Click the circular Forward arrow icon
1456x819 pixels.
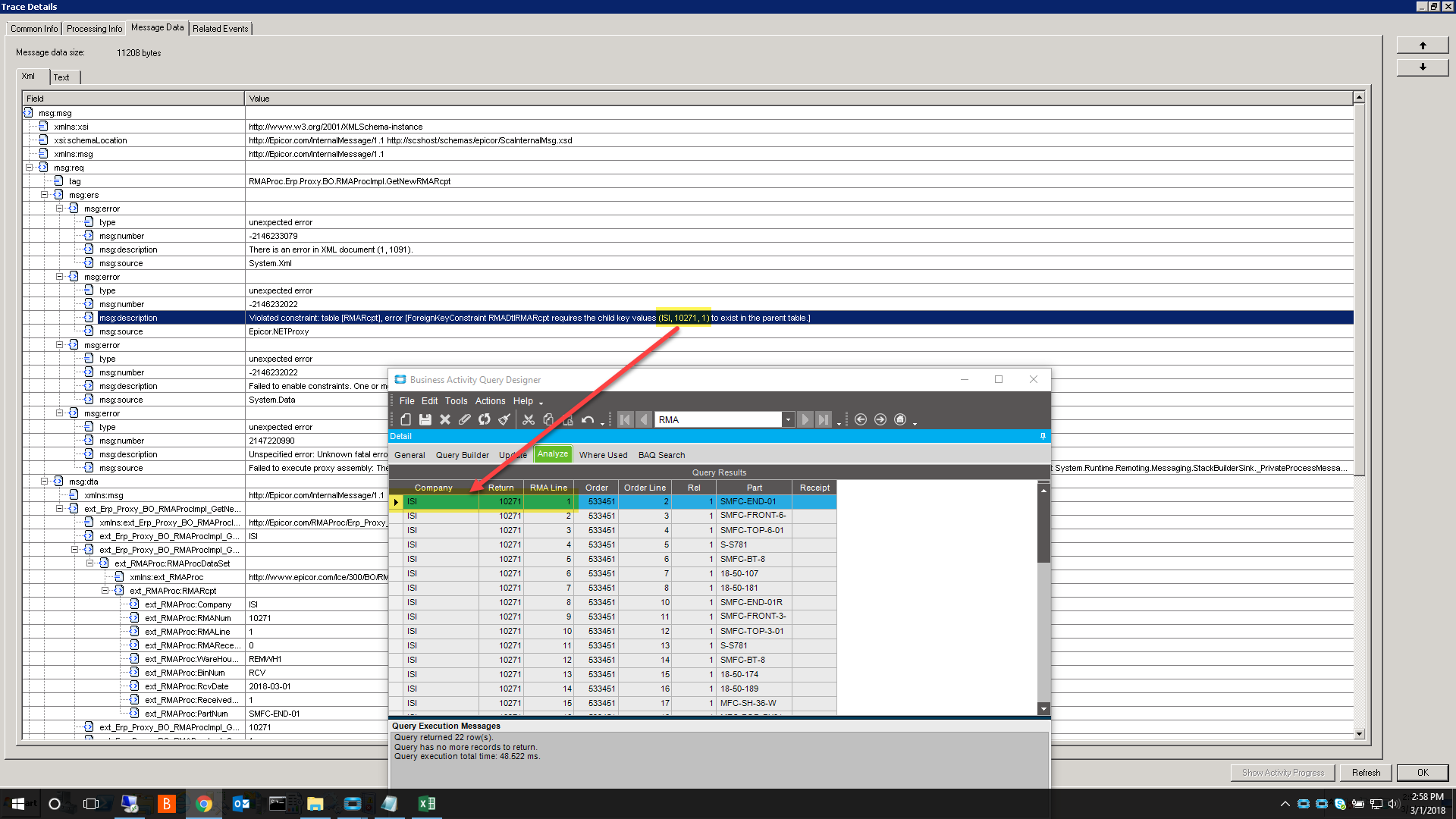(x=880, y=419)
